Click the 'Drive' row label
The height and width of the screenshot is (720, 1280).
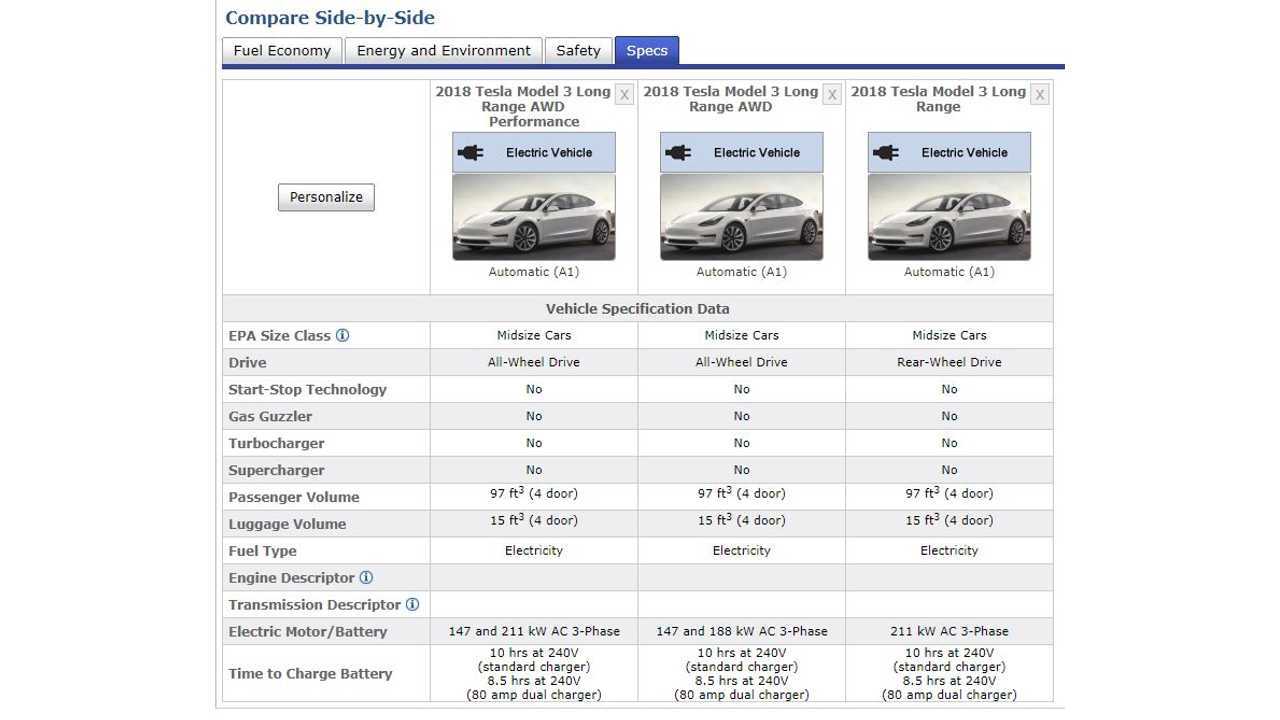tap(247, 363)
